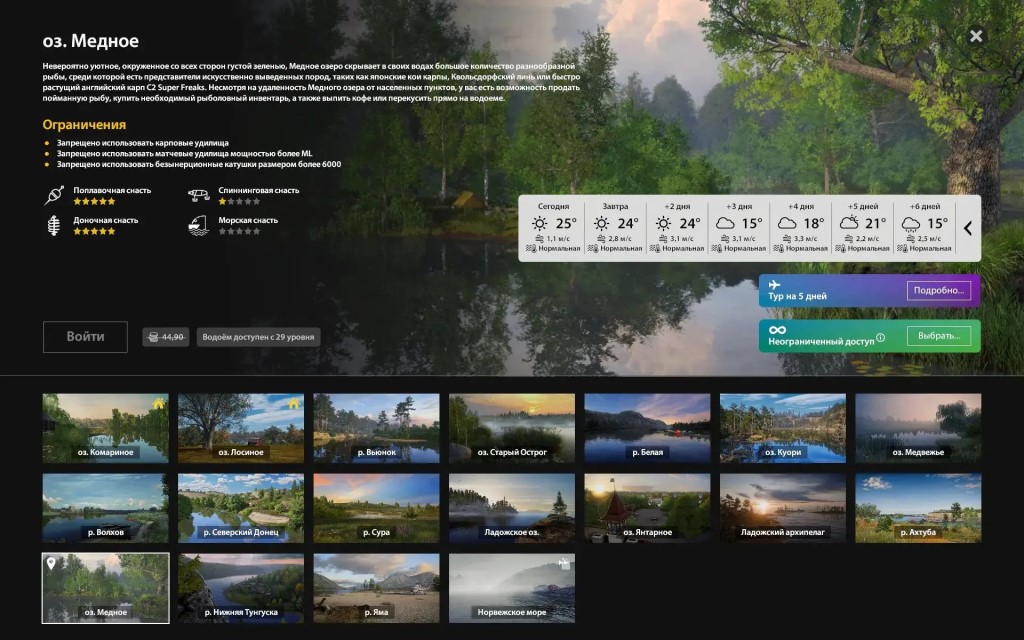Image resolution: width=1024 pixels, height=640 pixels.
Task: Click the strikethrough 44,90 price tag
Action: [166, 337]
